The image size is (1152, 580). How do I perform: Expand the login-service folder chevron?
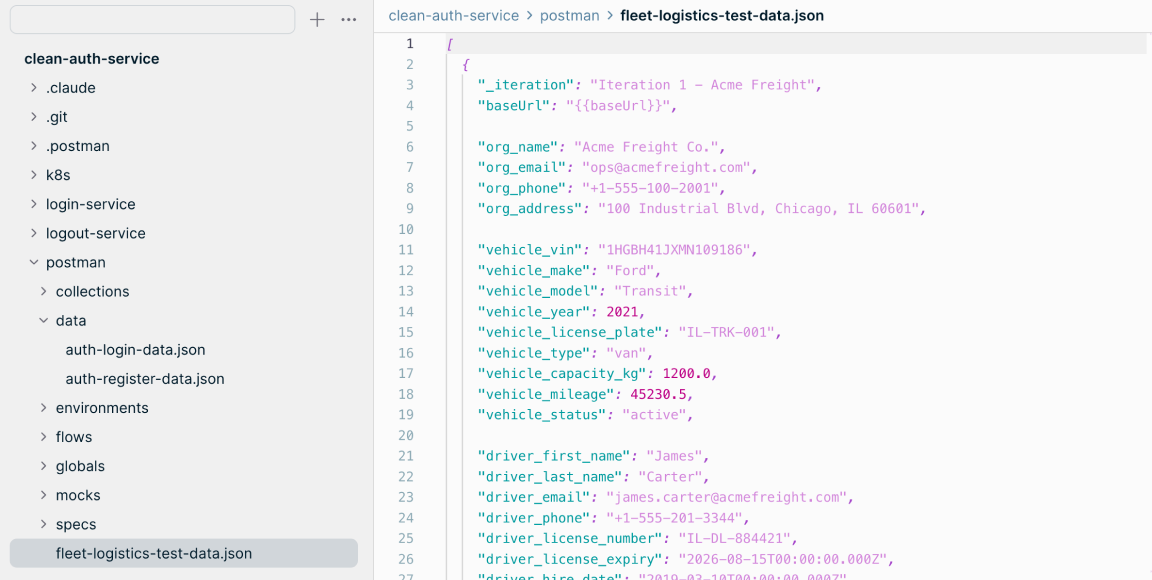(x=34, y=204)
